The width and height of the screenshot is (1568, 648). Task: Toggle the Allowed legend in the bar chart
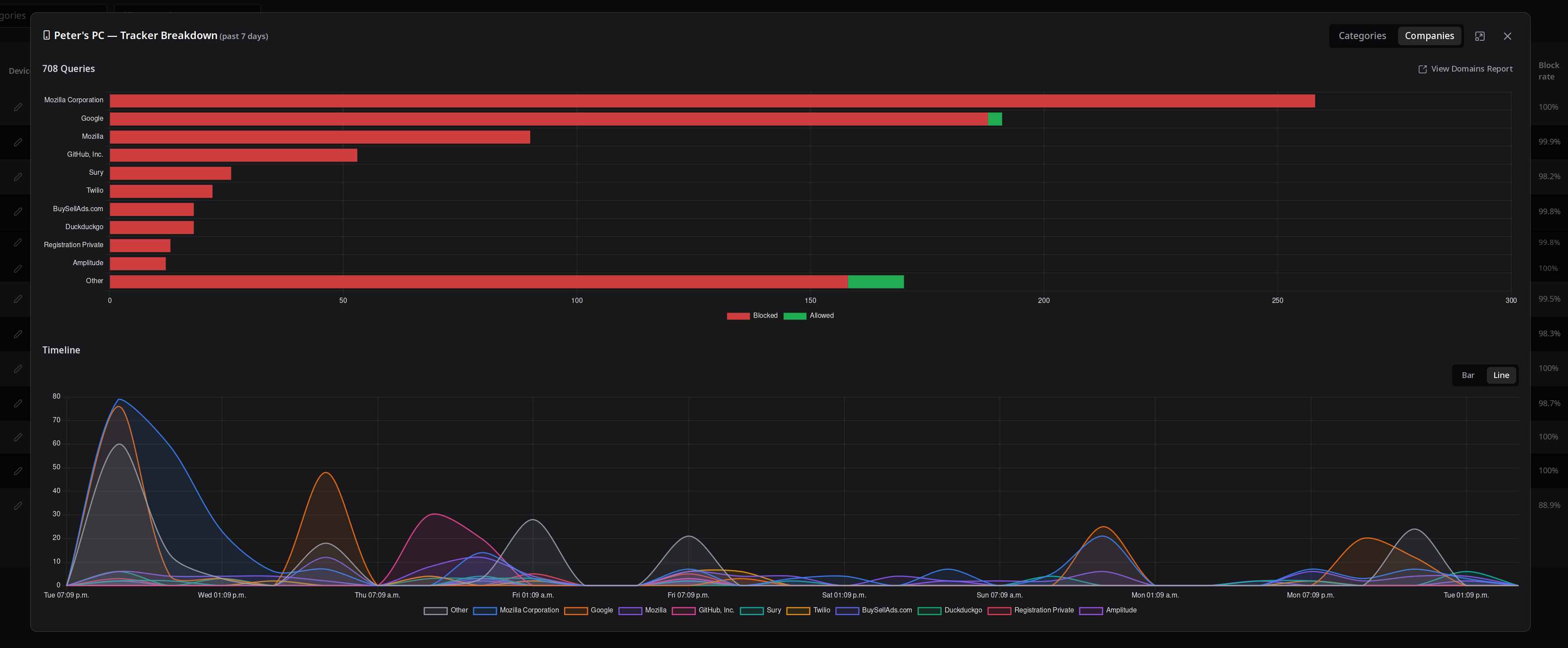(x=808, y=316)
